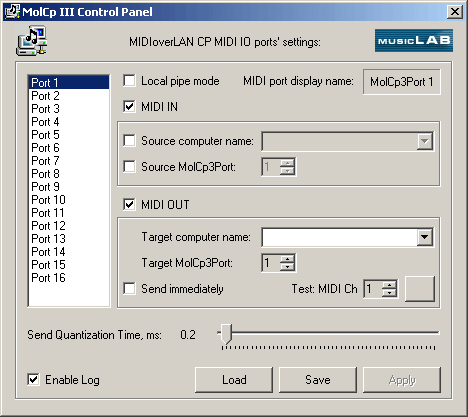Expand the Source computer name dropdown arrow
This screenshot has height=417, width=468.
pyautogui.click(x=424, y=141)
